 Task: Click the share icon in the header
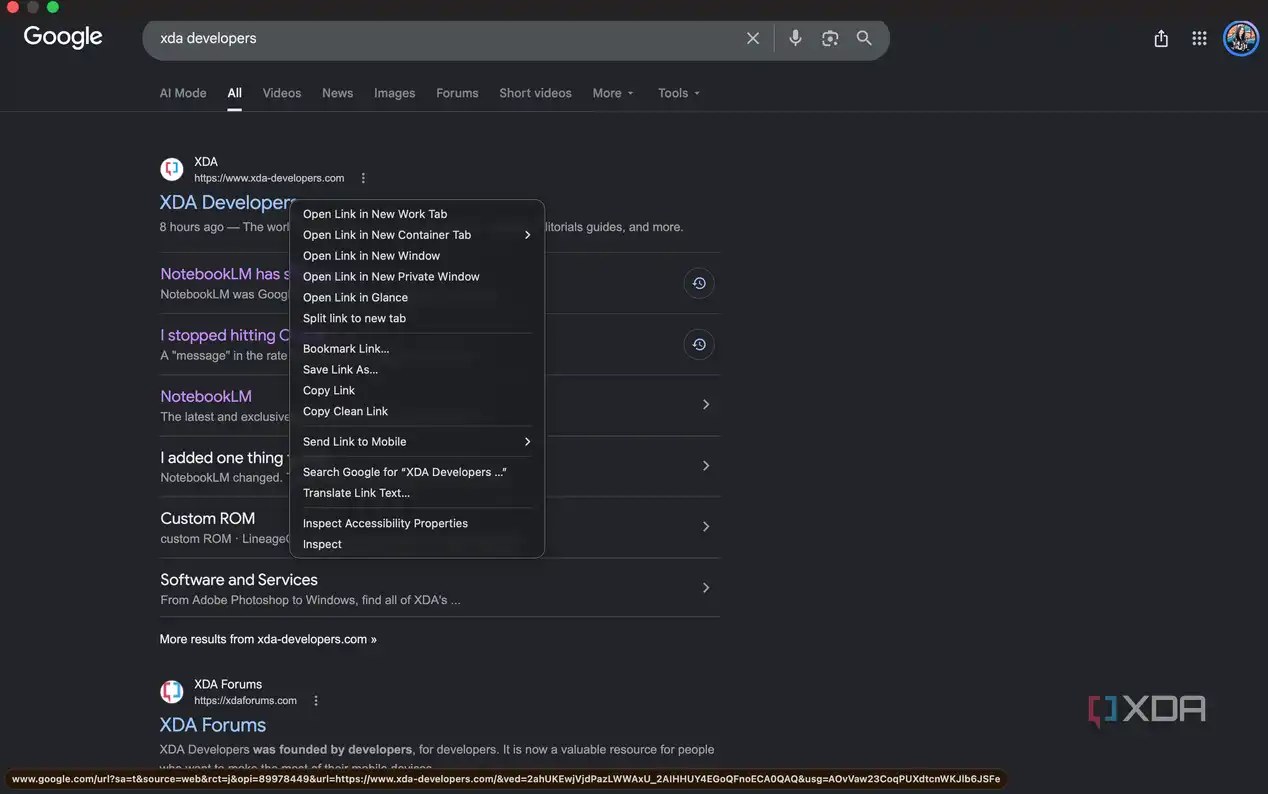coord(1161,38)
